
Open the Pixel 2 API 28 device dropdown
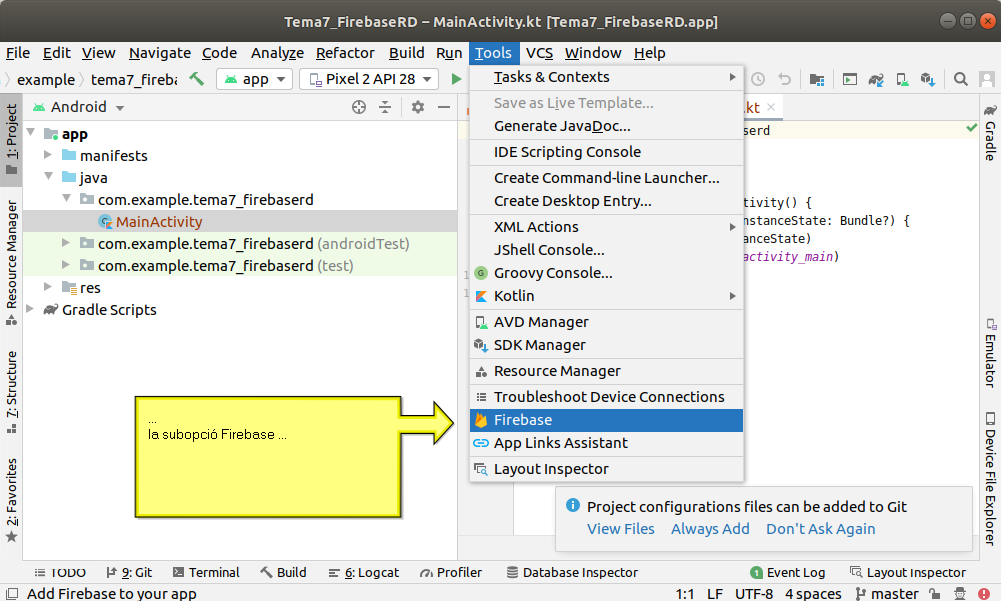369,79
